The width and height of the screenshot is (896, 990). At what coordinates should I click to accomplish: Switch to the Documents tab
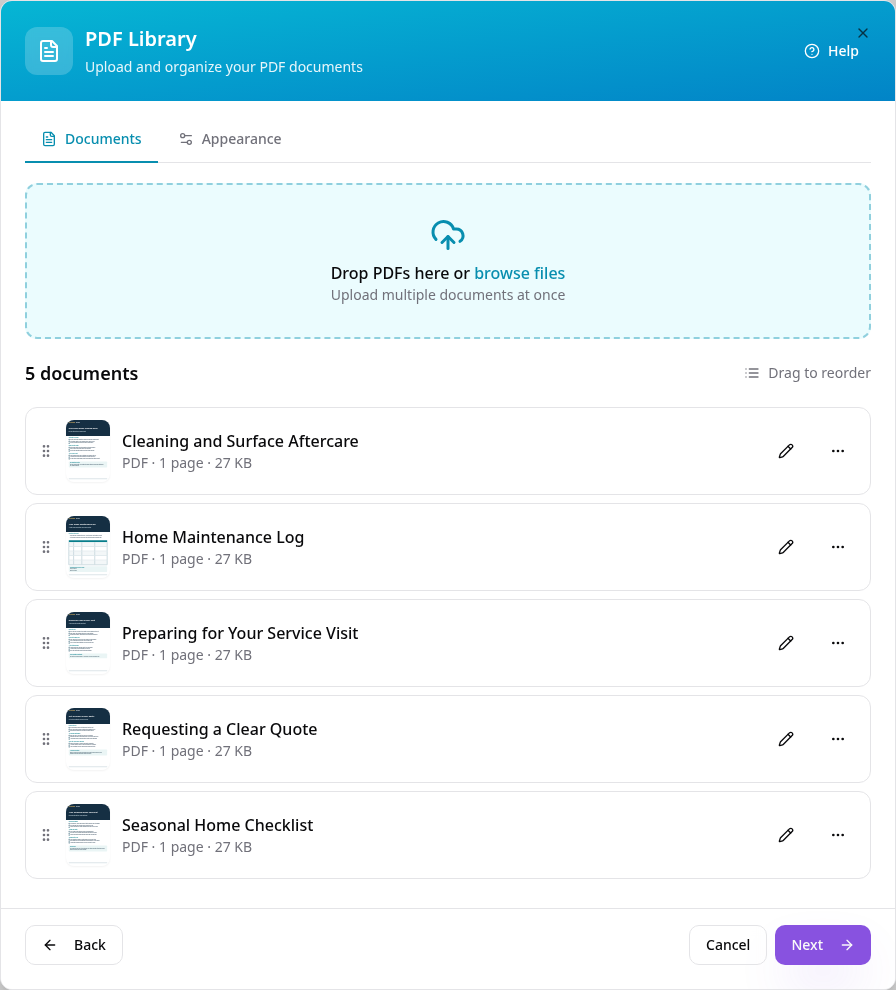92,139
